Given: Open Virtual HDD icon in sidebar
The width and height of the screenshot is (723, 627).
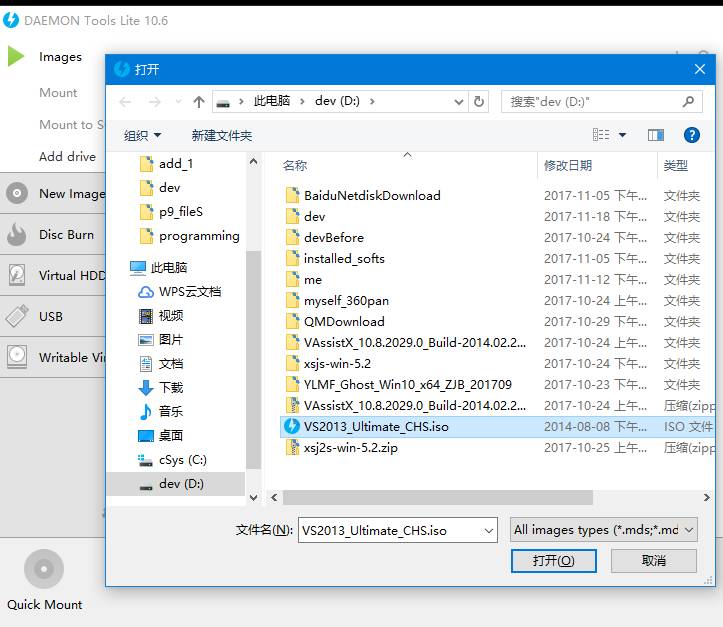Looking at the screenshot, I should (x=17, y=275).
